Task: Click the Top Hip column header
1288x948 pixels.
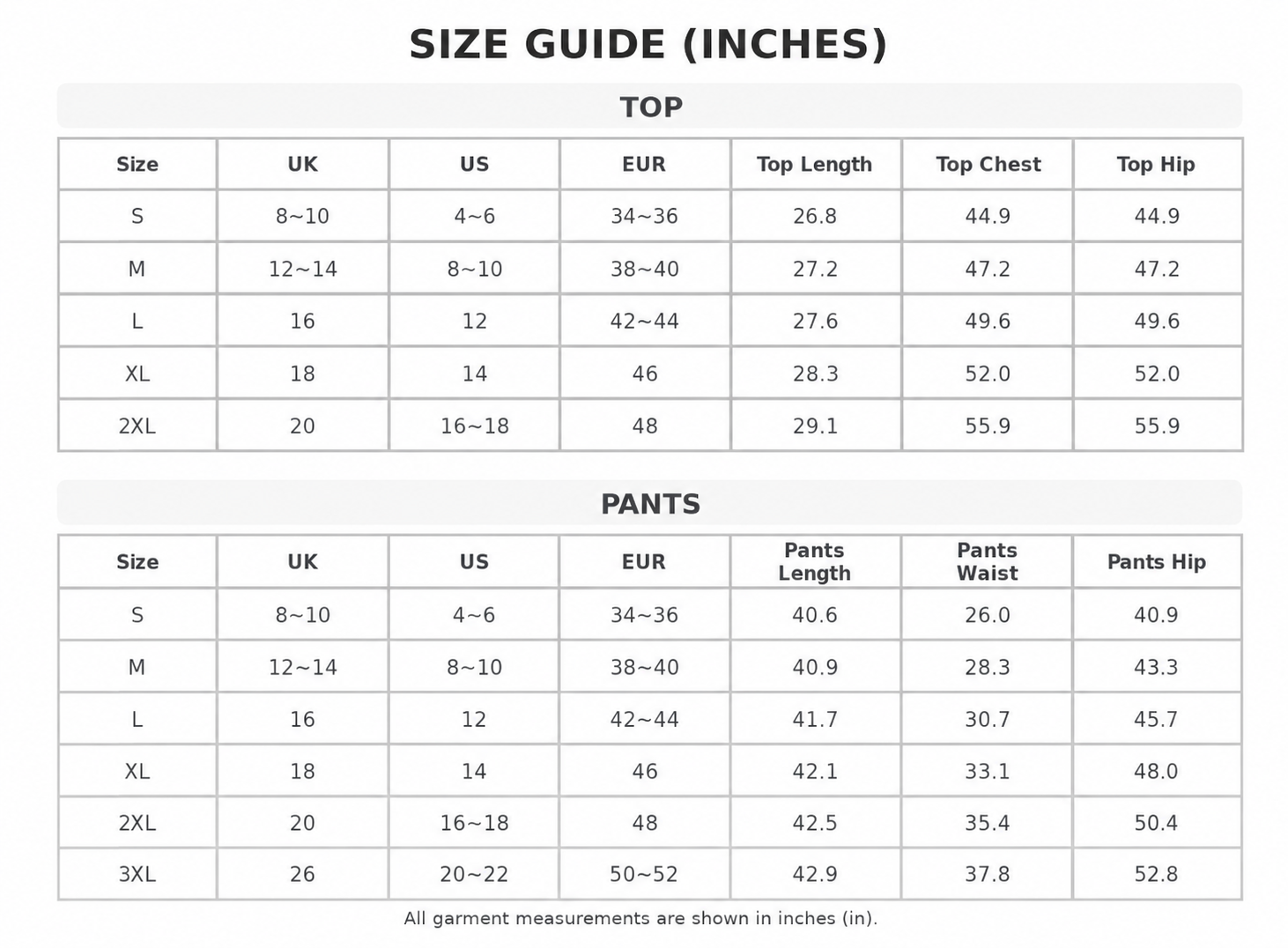Action: click(1157, 164)
